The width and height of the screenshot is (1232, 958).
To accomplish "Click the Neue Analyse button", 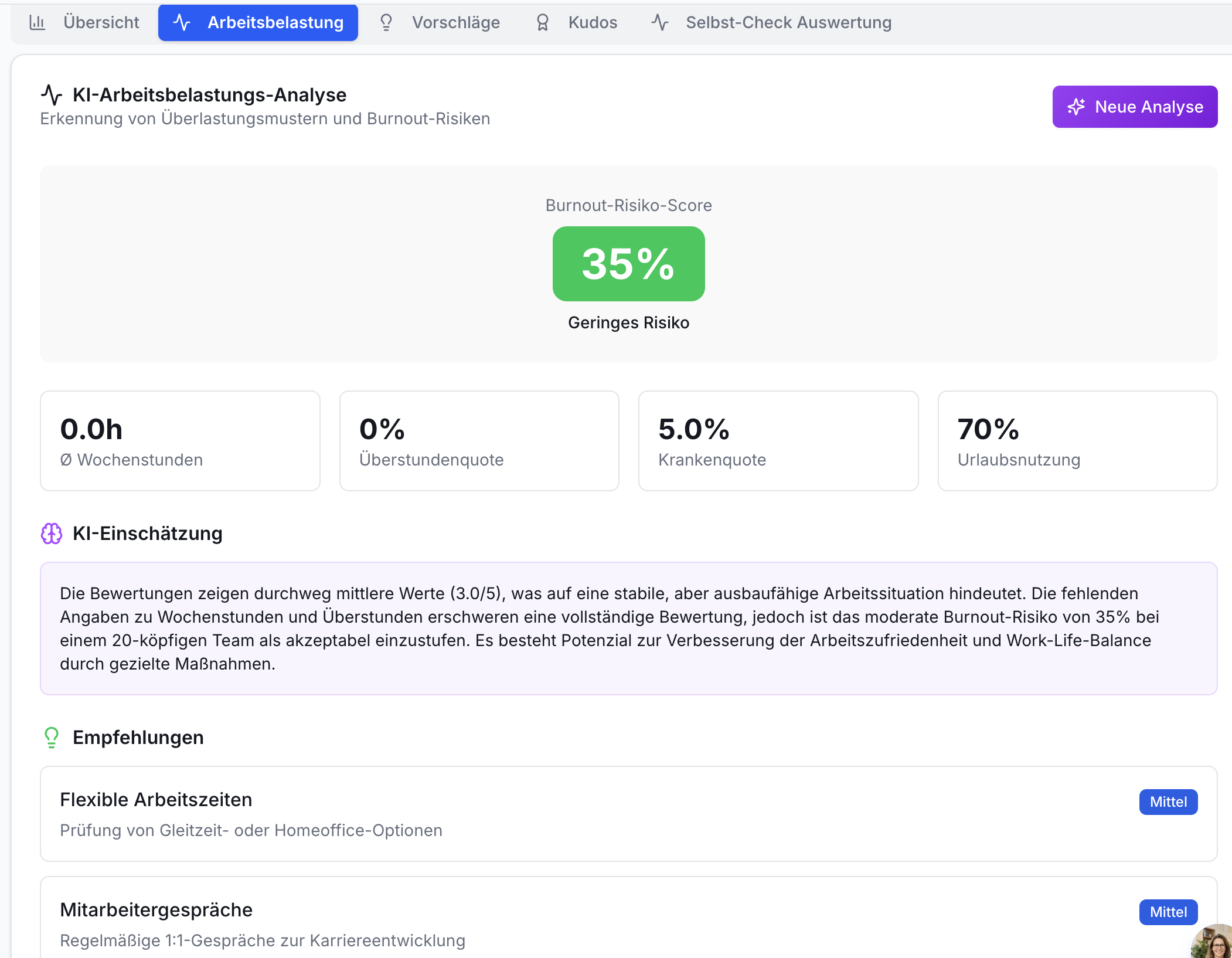I will 1135,107.
